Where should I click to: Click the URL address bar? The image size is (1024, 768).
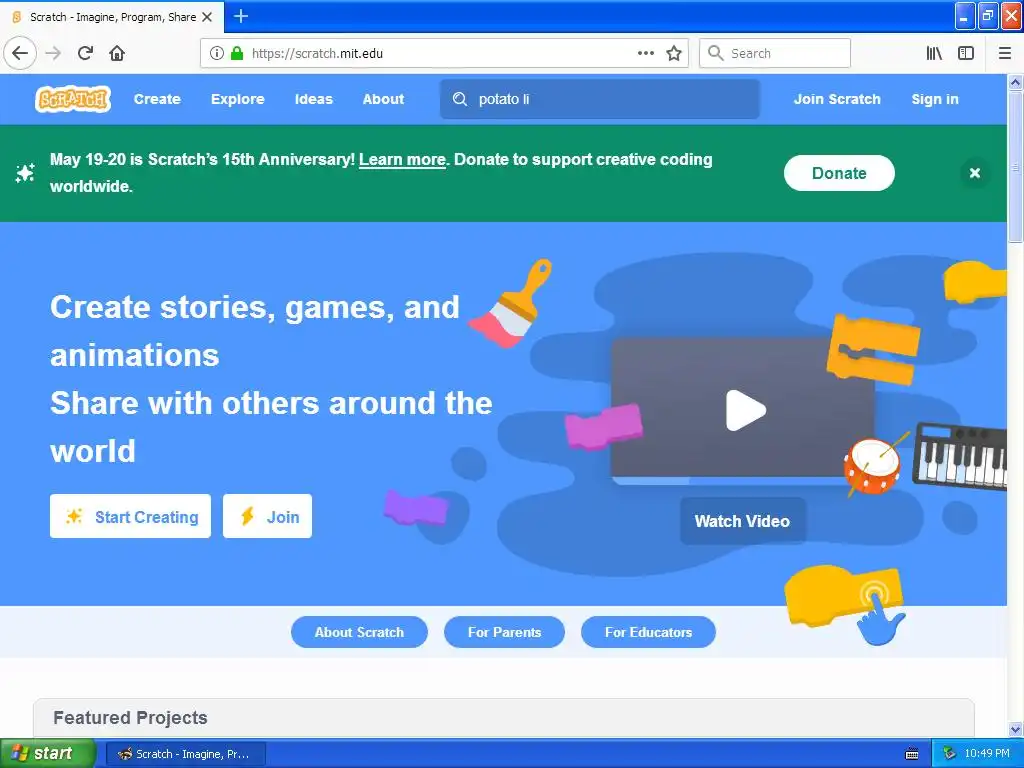tap(444, 53)
